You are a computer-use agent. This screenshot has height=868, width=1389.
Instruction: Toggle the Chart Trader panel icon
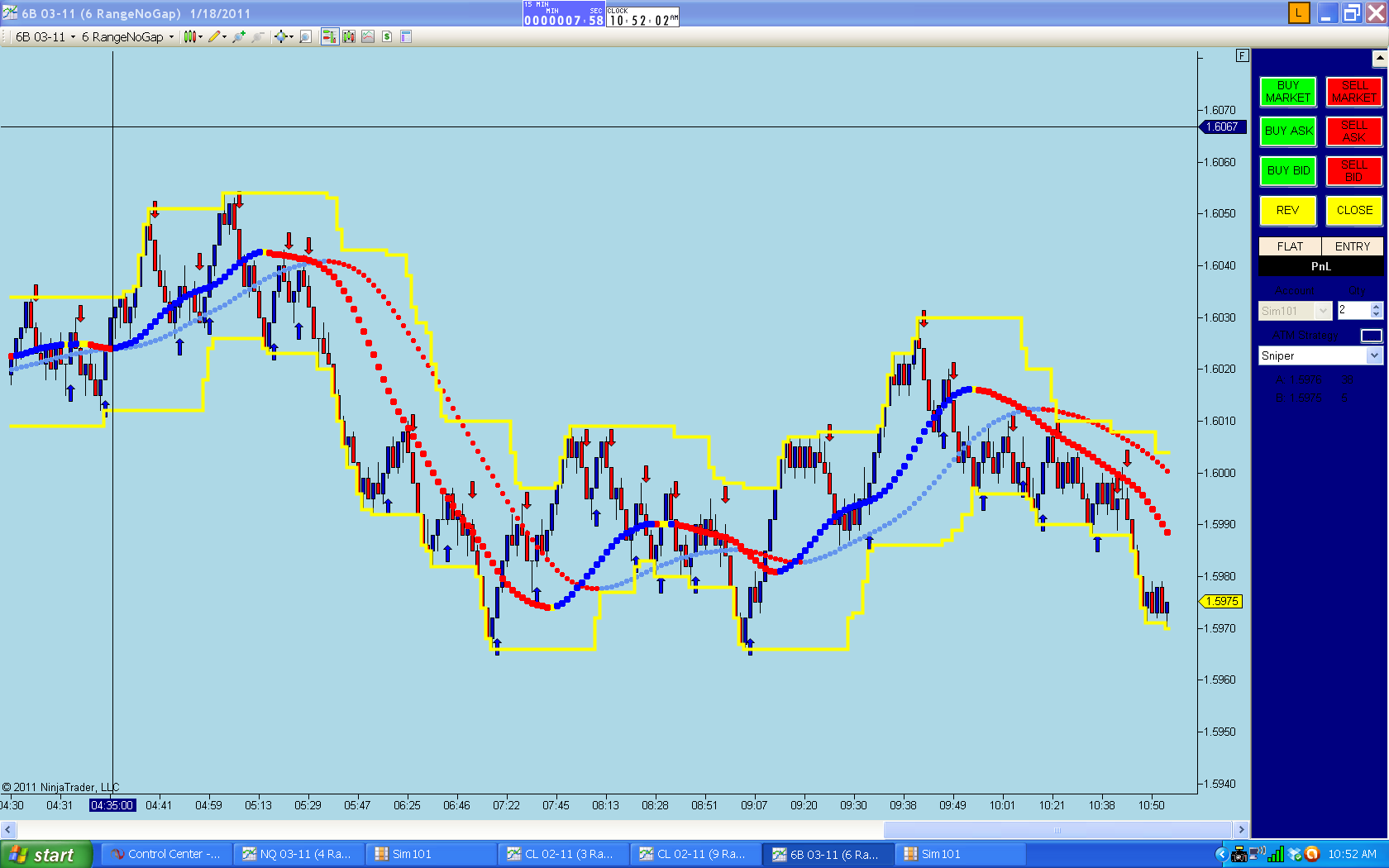click(x=329, y=36)
